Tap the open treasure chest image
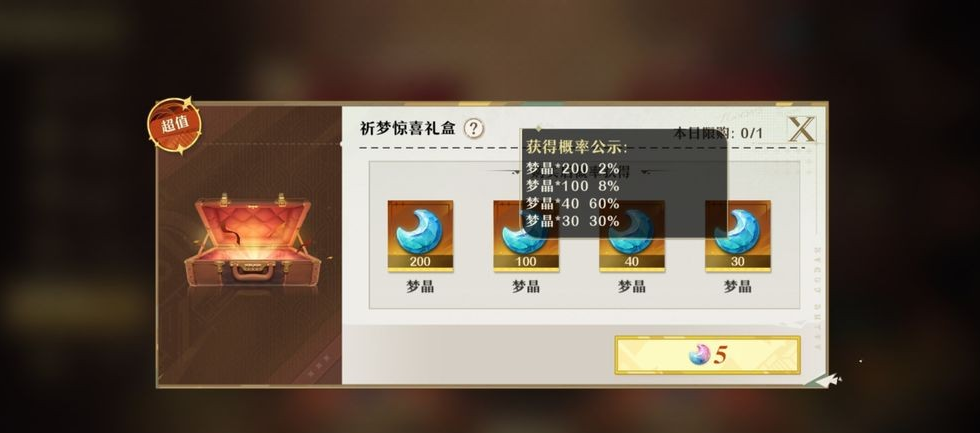The width and height of the screenshot is (980, 433). tap(252, 240)
